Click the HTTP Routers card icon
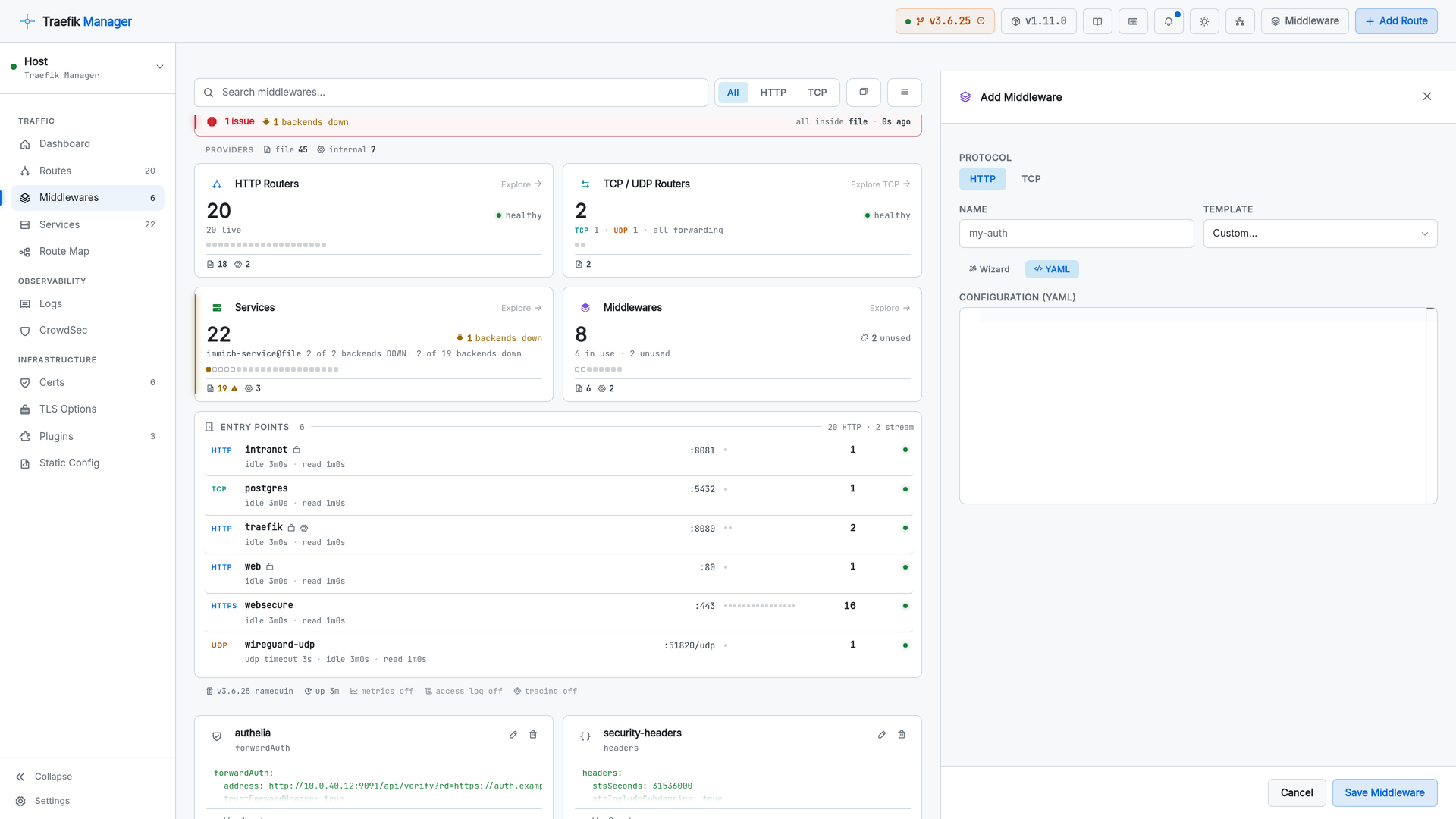Viewport: 1456px width, 819px height. coord(217,184)
